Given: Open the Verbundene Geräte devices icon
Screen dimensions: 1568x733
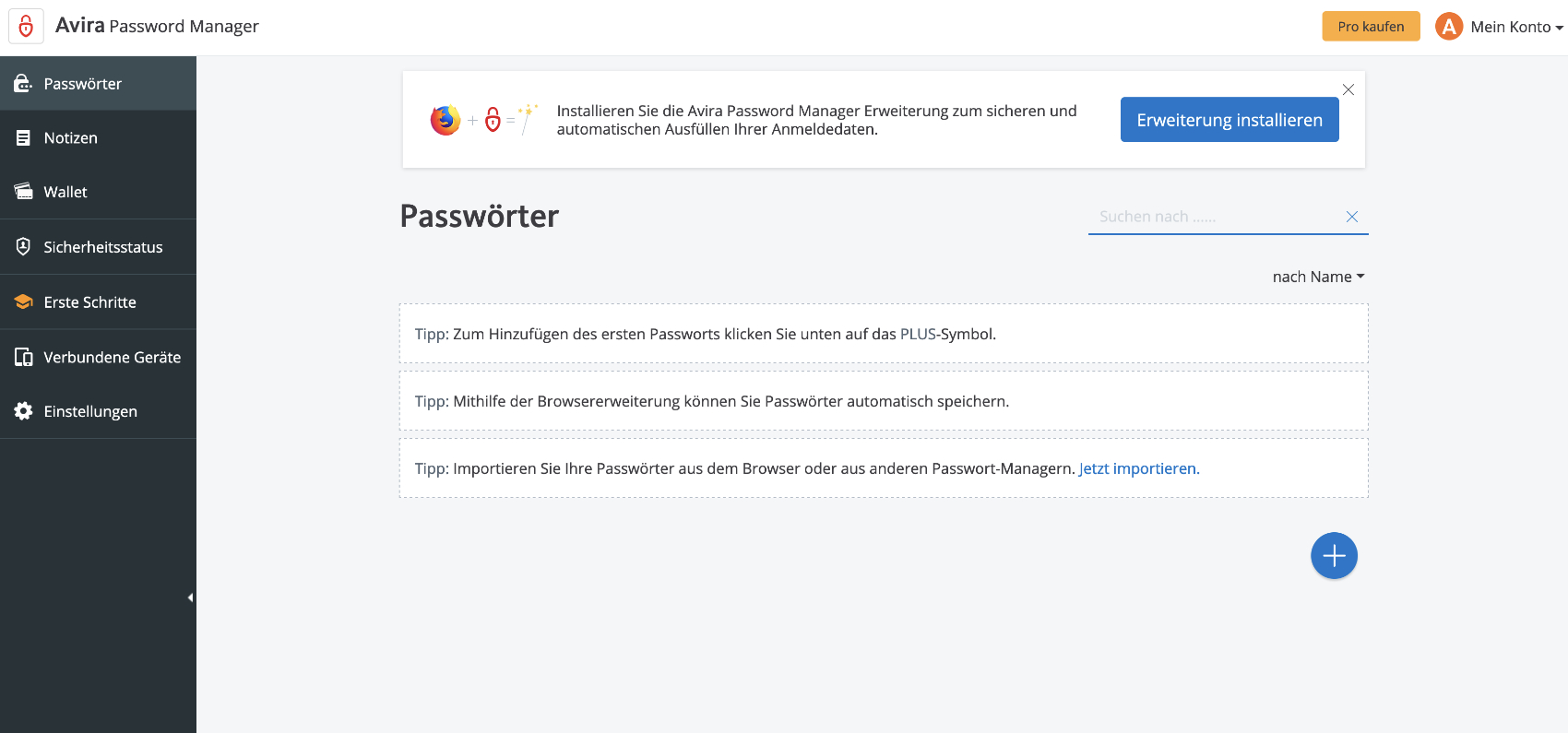Looking at the screenshot, I should point(23,357).
